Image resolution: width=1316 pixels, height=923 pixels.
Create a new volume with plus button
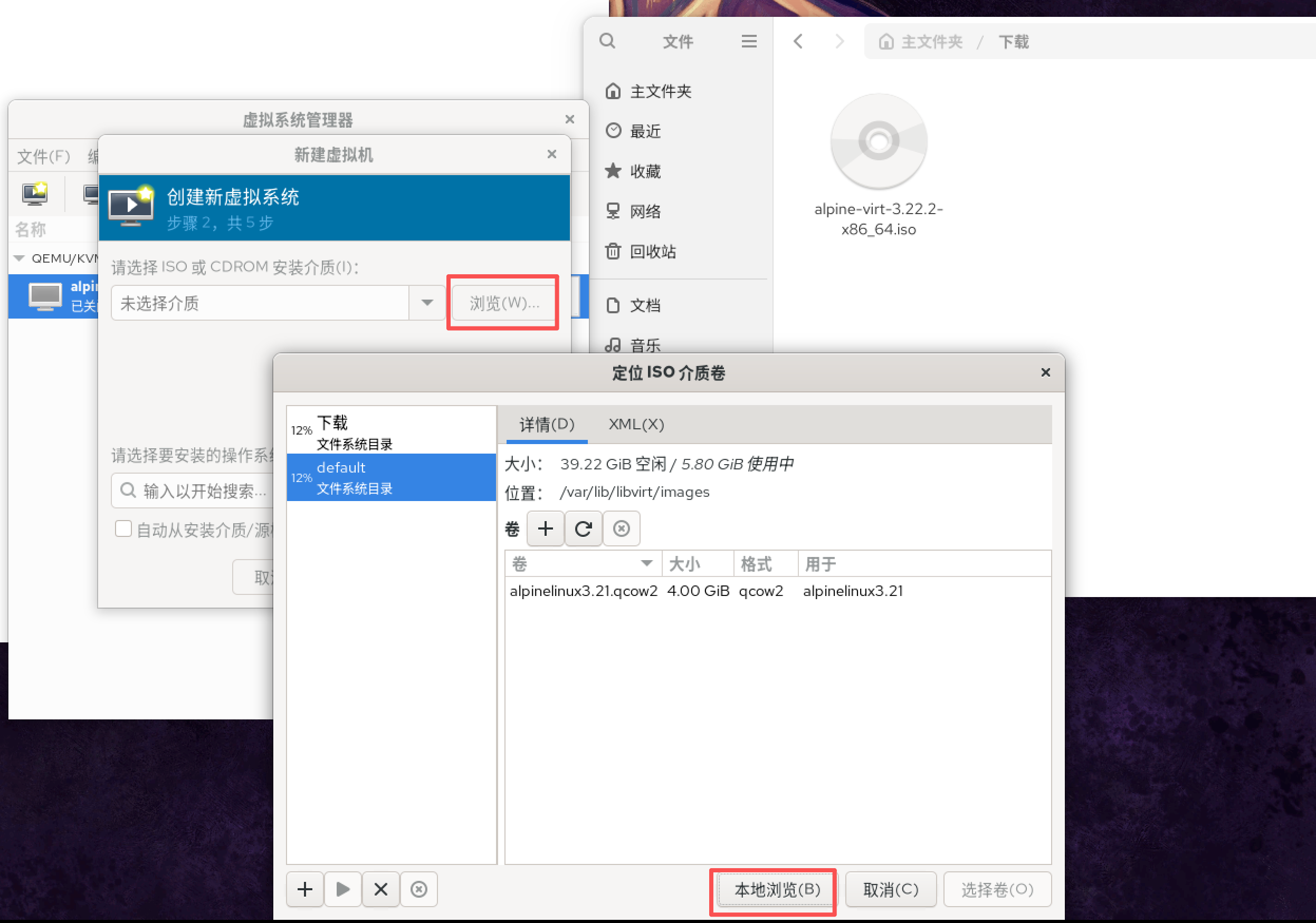click(545, 528)
